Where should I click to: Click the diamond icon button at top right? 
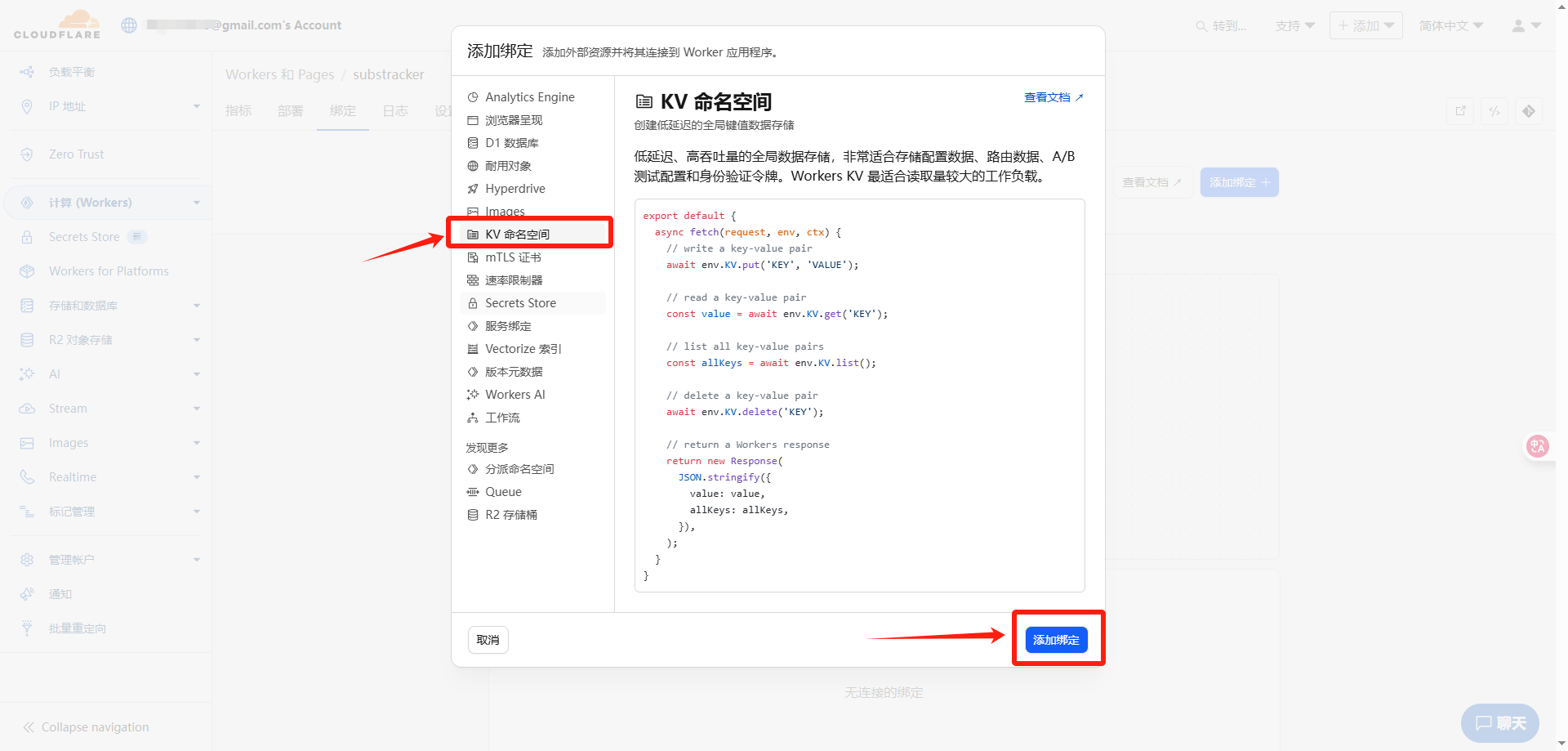(1529, 111)
